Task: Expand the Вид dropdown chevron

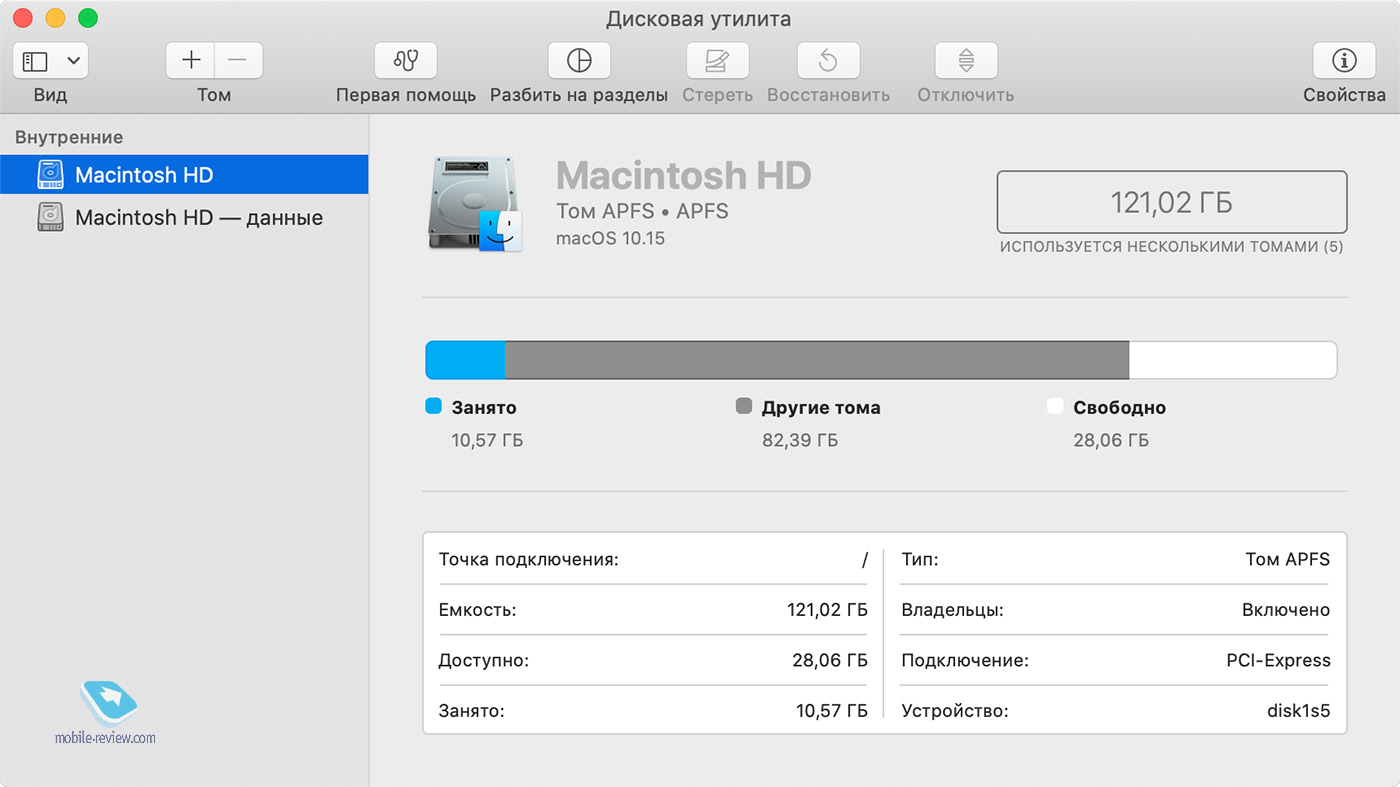Action: (74, 61)
